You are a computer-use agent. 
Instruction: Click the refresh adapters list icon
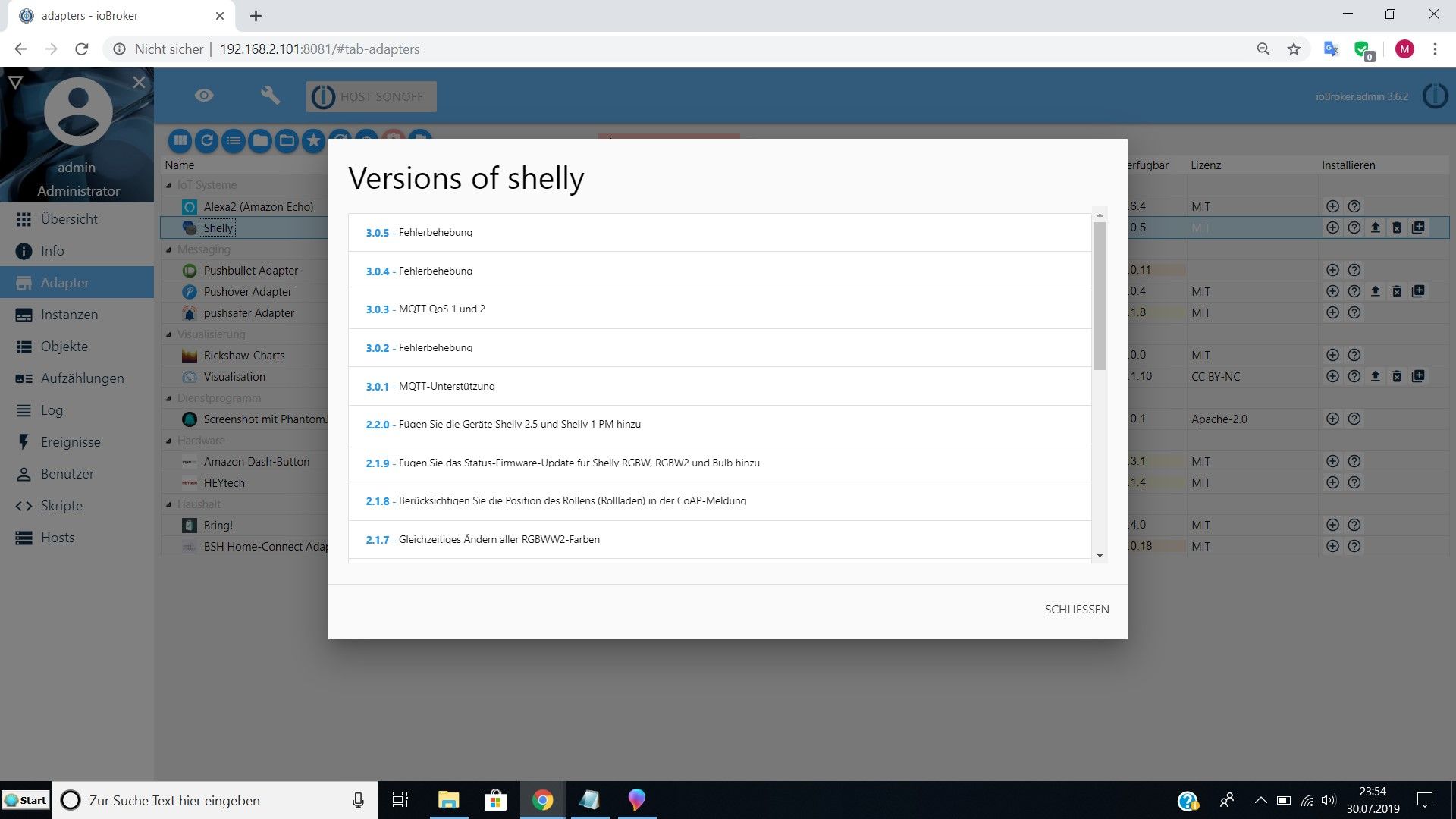point(207,140)
